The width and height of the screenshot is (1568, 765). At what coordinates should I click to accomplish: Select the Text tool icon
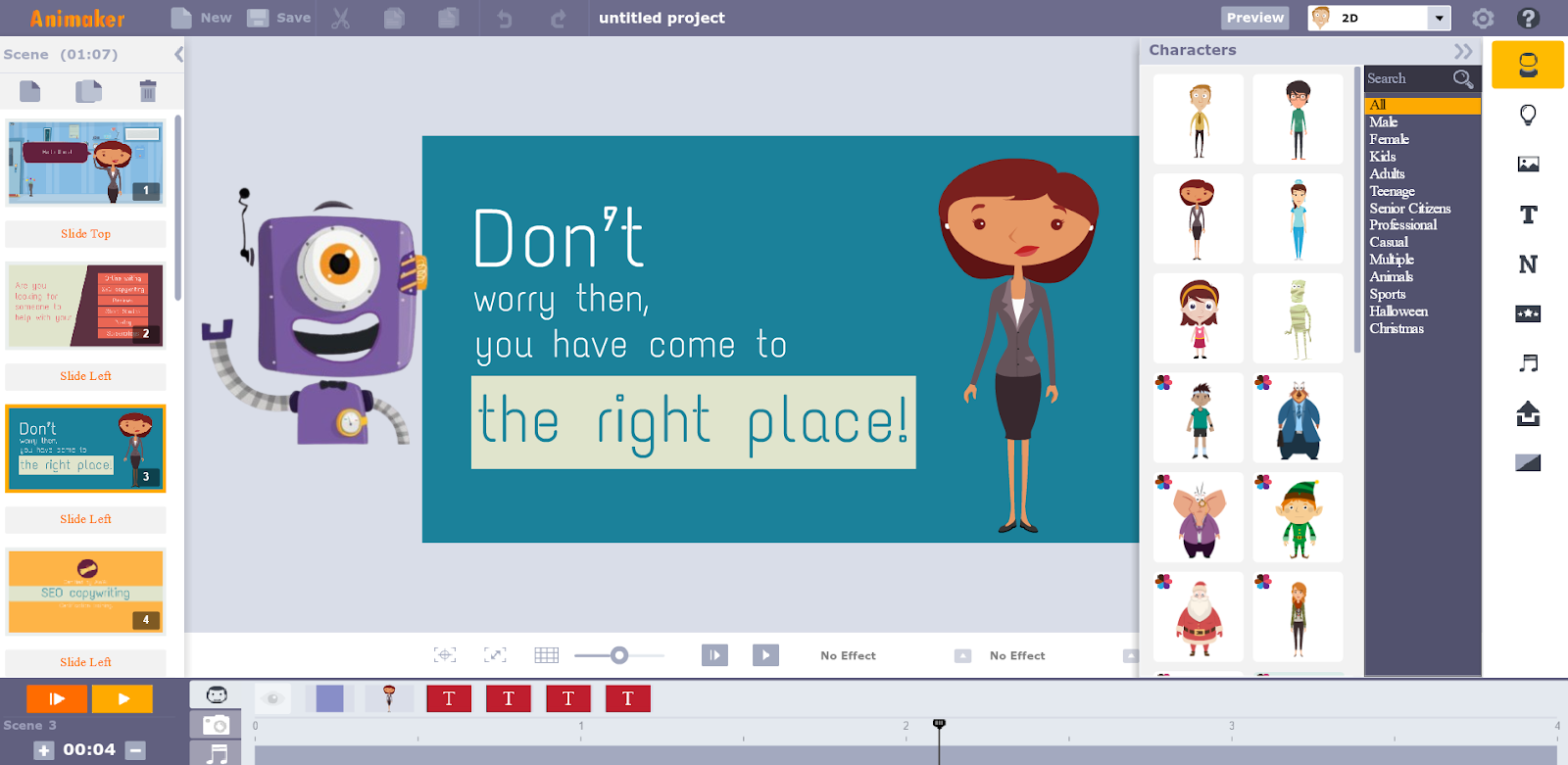click(1527, 215)
